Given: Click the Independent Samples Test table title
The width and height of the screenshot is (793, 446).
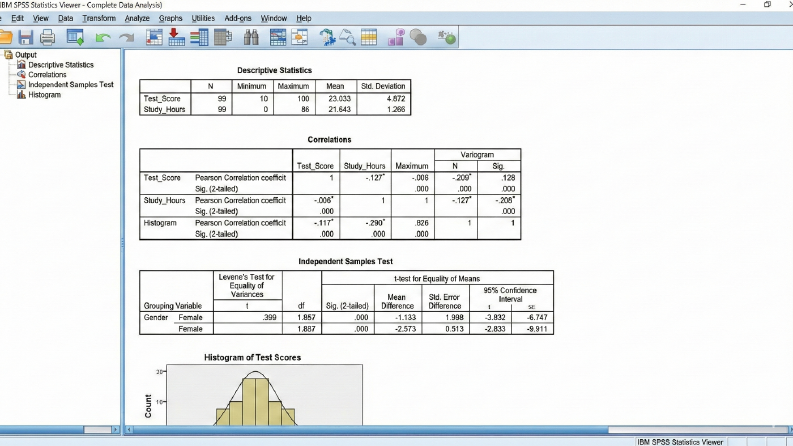Looking at the screenshot, I should pos(345,261).
